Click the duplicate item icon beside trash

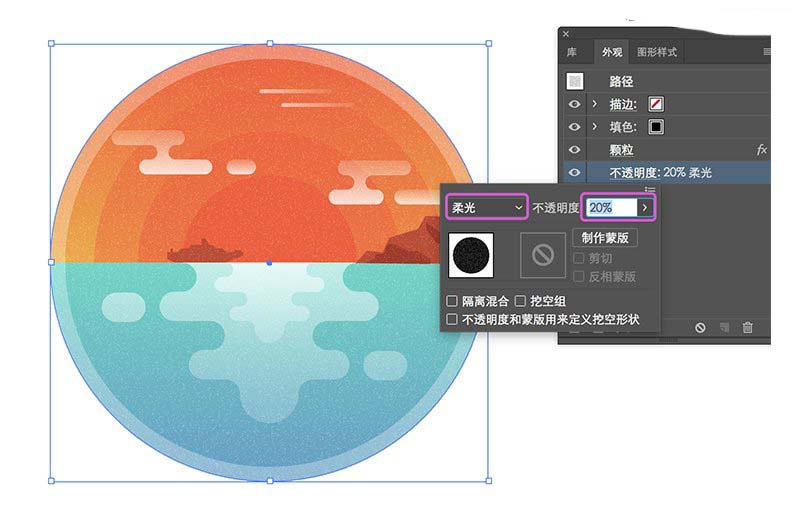point(724,328)
